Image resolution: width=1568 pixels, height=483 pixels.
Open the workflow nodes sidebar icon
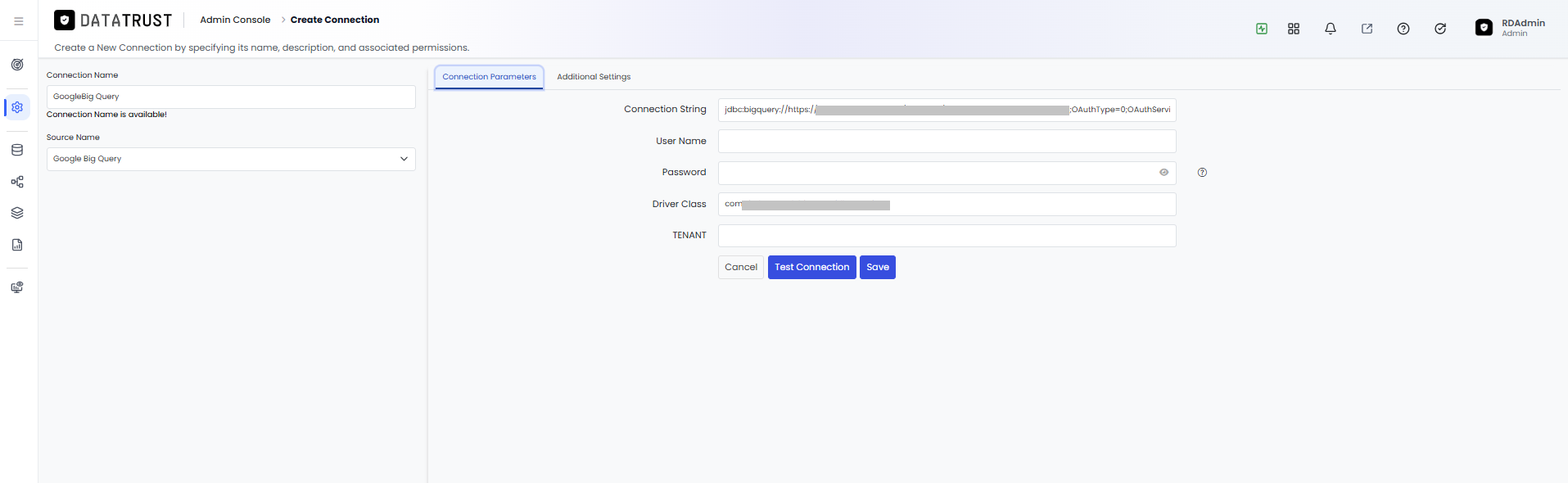pos(17,182)
